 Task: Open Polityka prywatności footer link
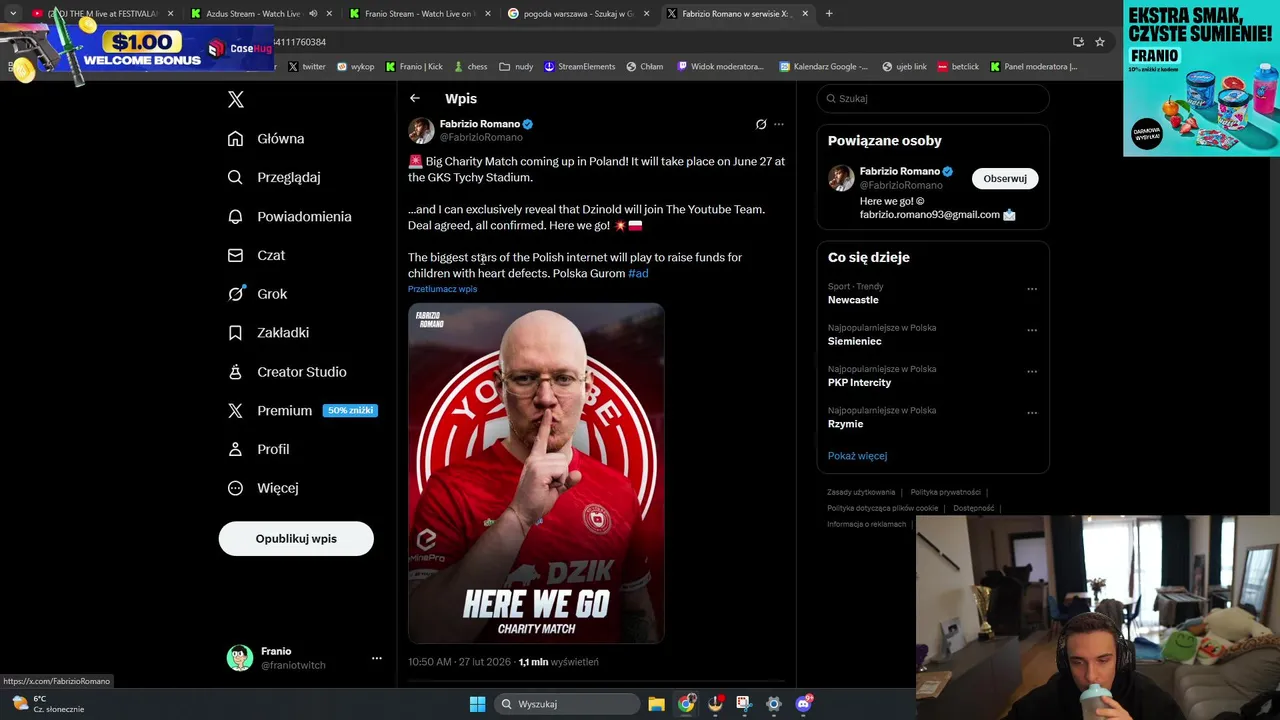pos(945,492)
